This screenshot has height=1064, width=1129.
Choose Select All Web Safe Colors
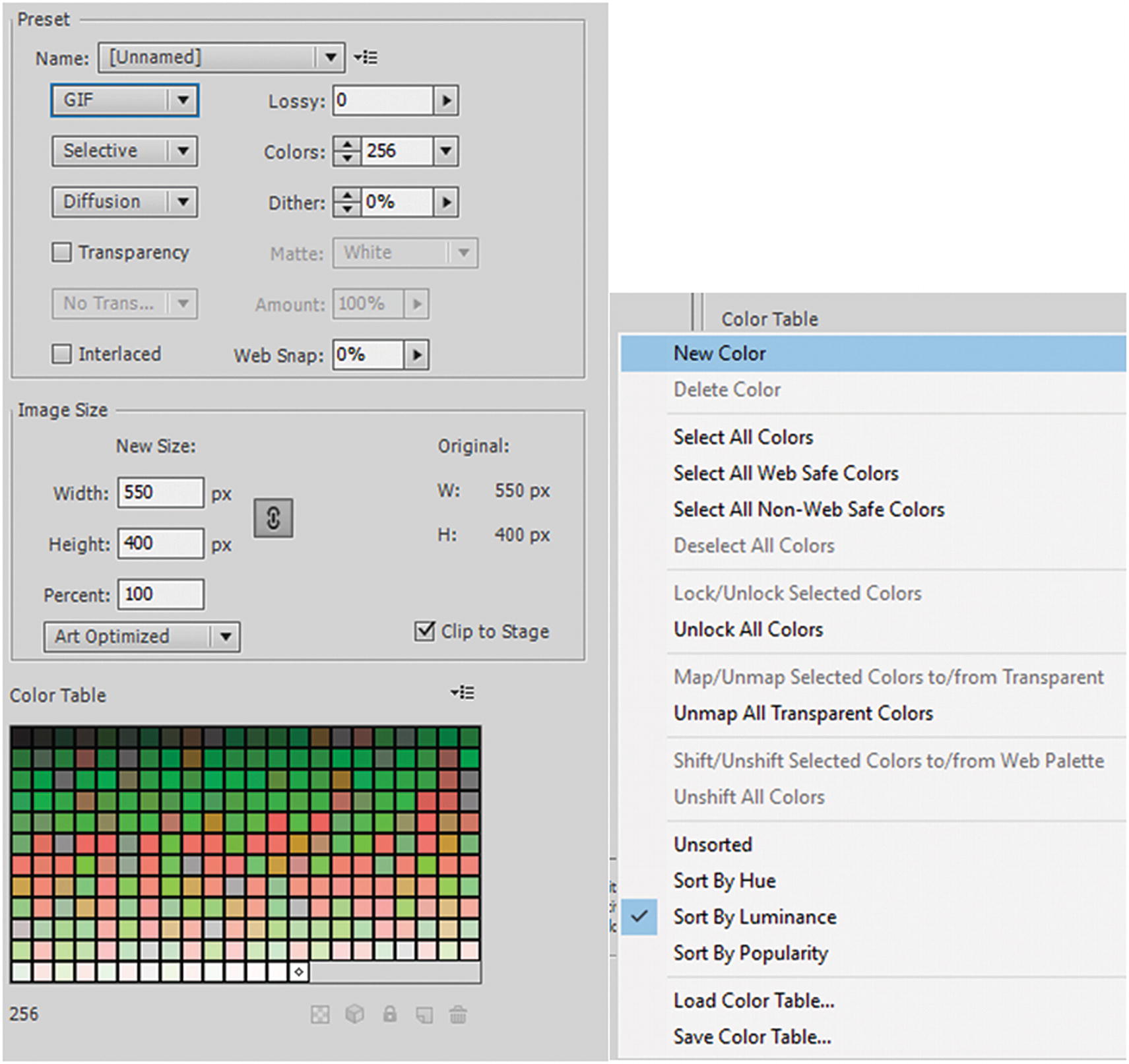[x=785, y=473]
